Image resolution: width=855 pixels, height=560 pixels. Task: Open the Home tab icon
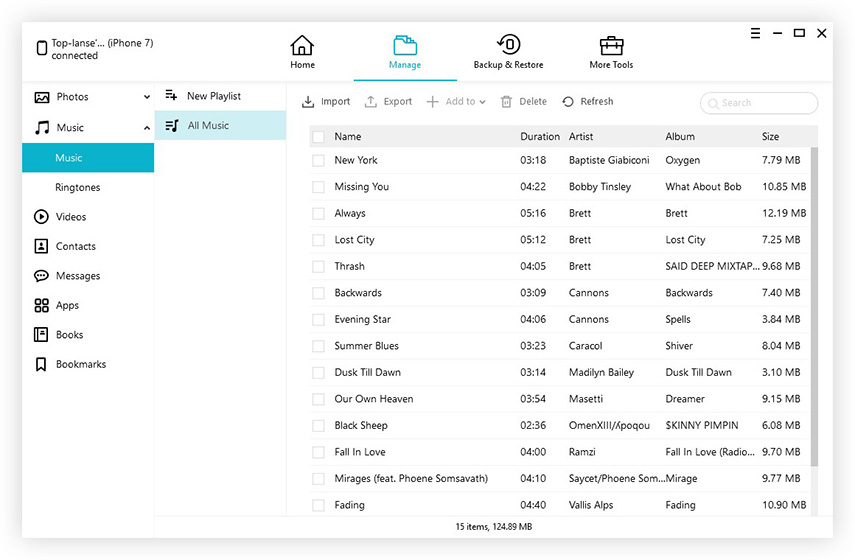(x=302, y=45)
